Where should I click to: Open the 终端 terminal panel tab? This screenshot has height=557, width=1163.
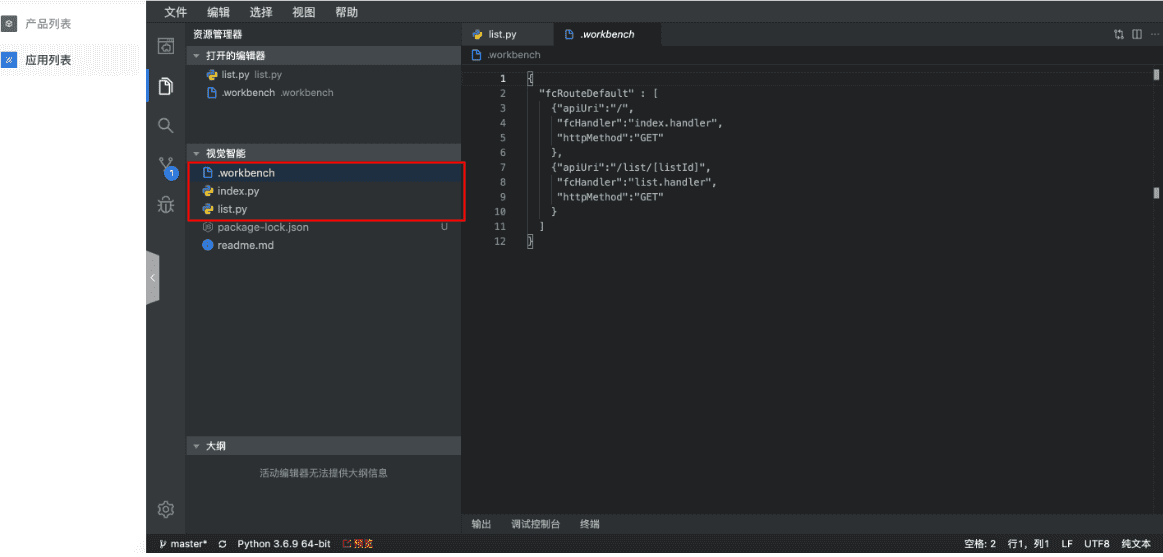point(589,524)
